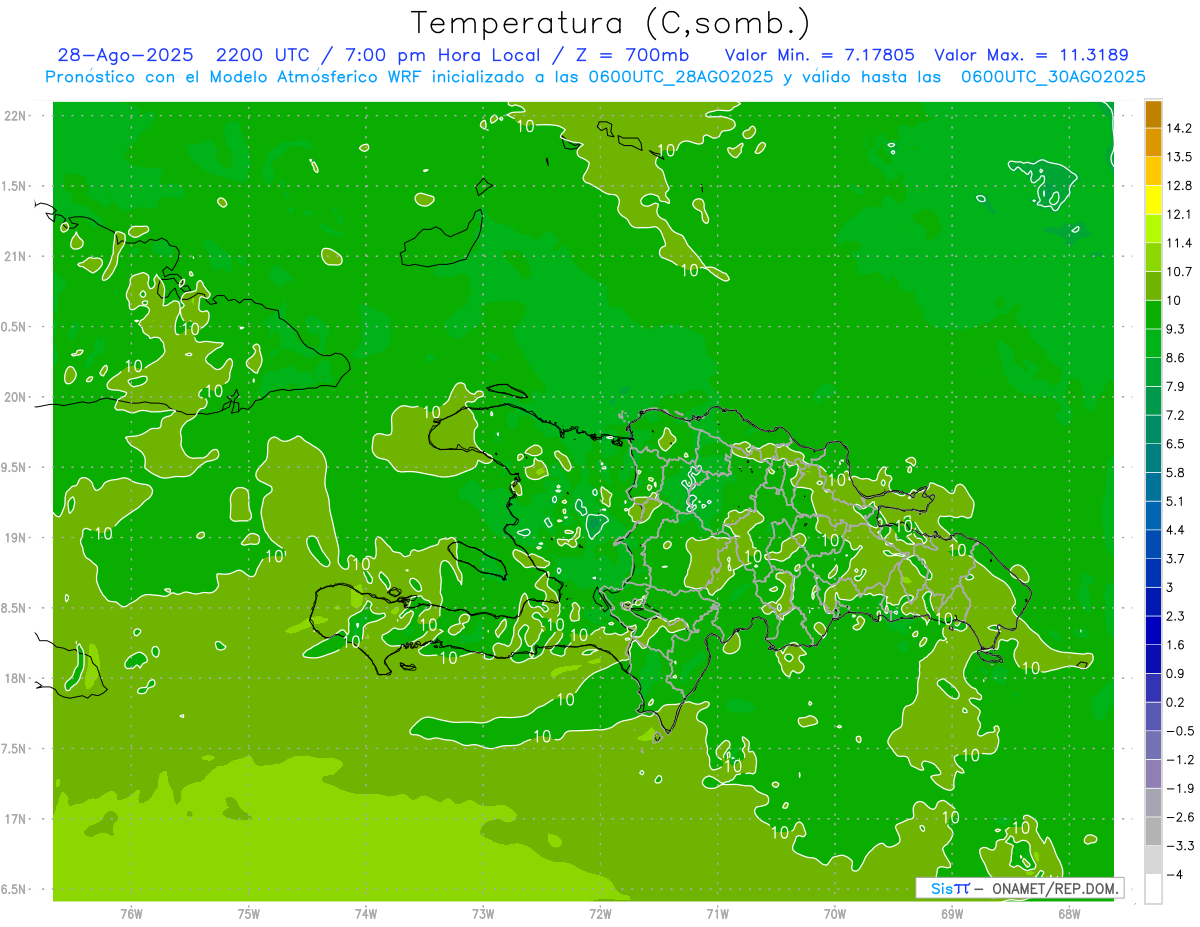The width and height of the screenshot is (1200, 927).
Task: Click the "Z = 700mb" level text
Action: [x=630, y=55]
